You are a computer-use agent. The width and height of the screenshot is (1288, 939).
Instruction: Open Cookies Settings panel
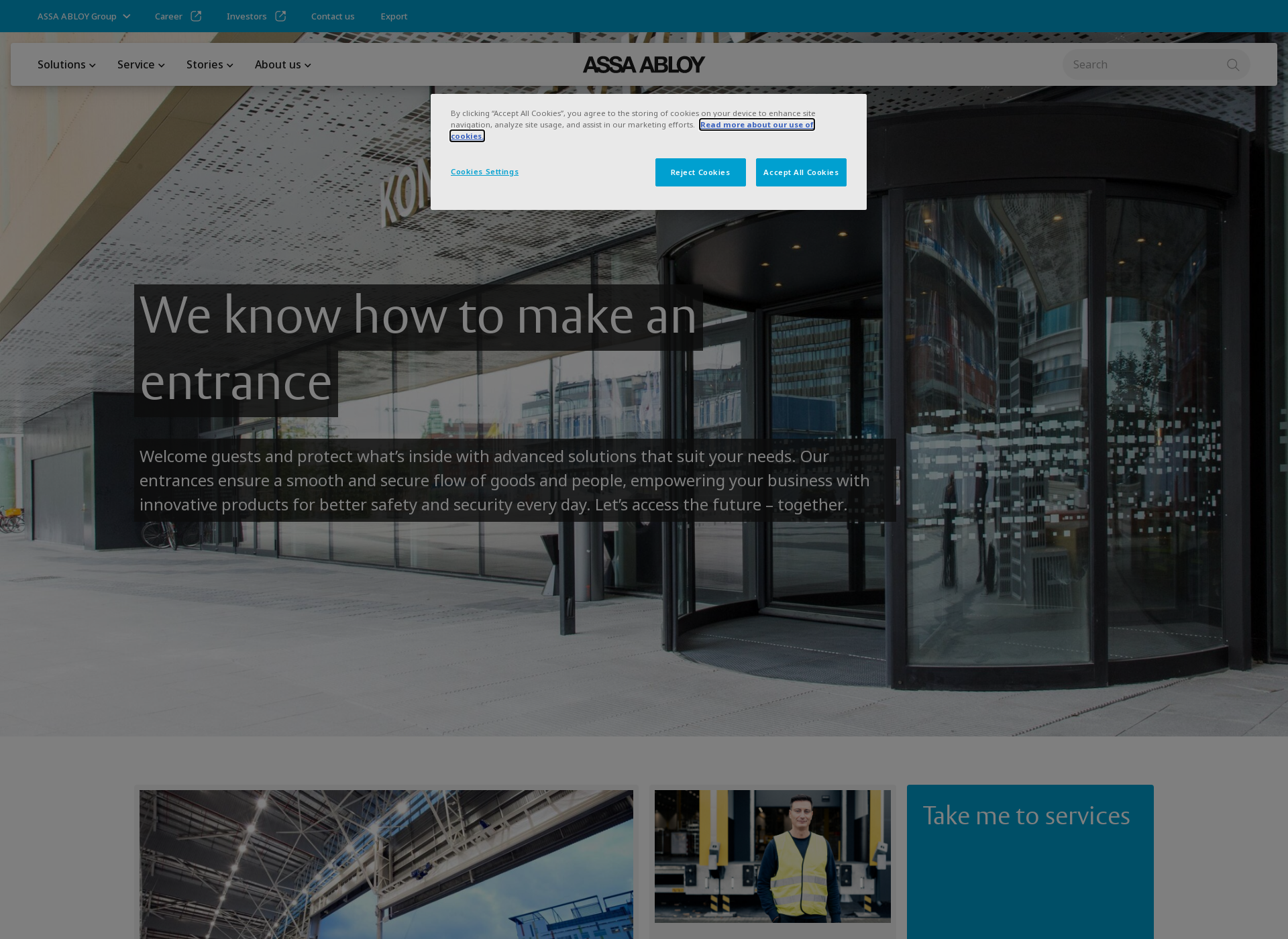coord(485,171)
